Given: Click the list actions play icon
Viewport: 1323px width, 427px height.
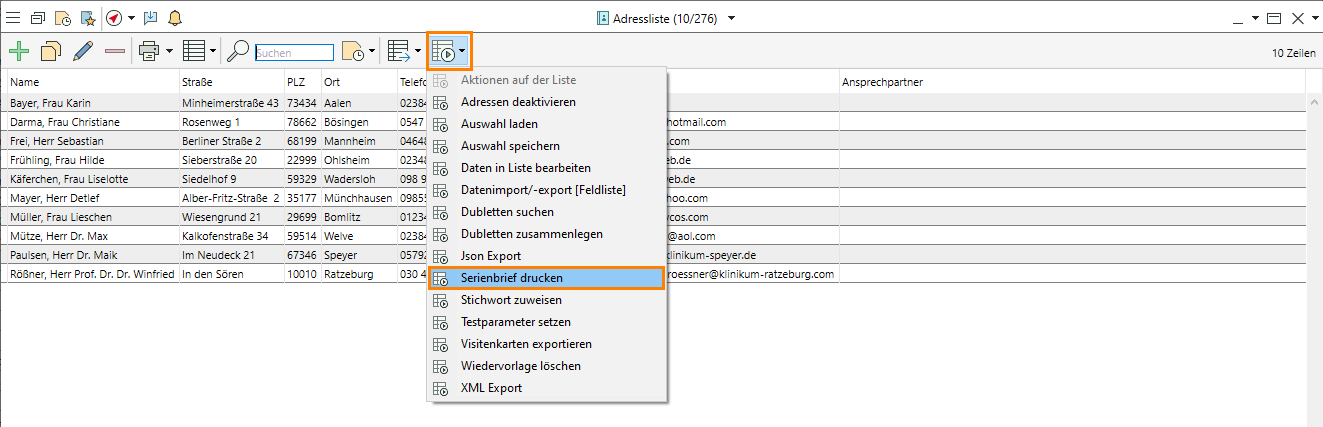Looking at the screenshot, I should click(x=444, y=50).
